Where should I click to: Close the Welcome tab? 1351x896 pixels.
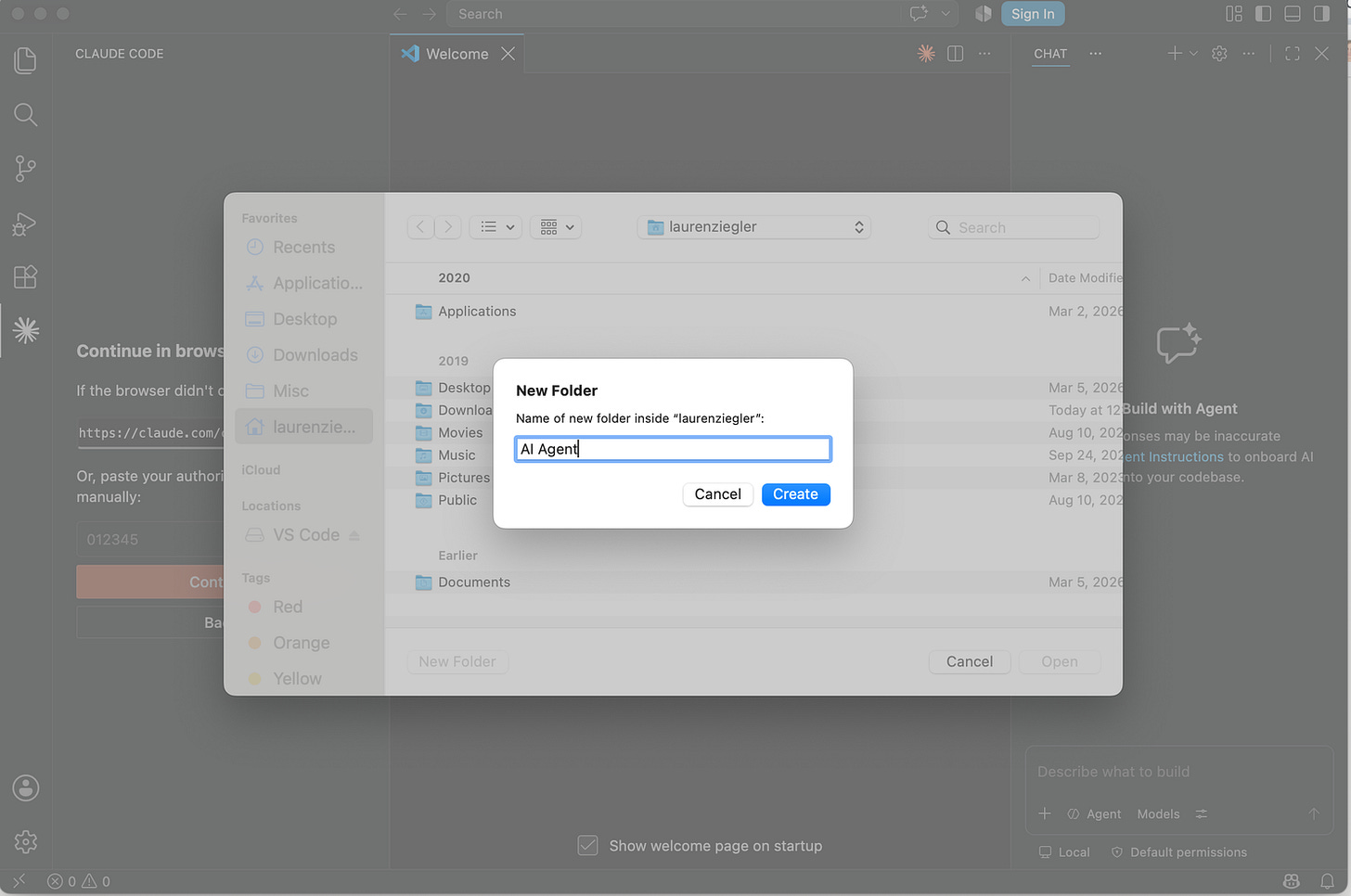point(508,54)
